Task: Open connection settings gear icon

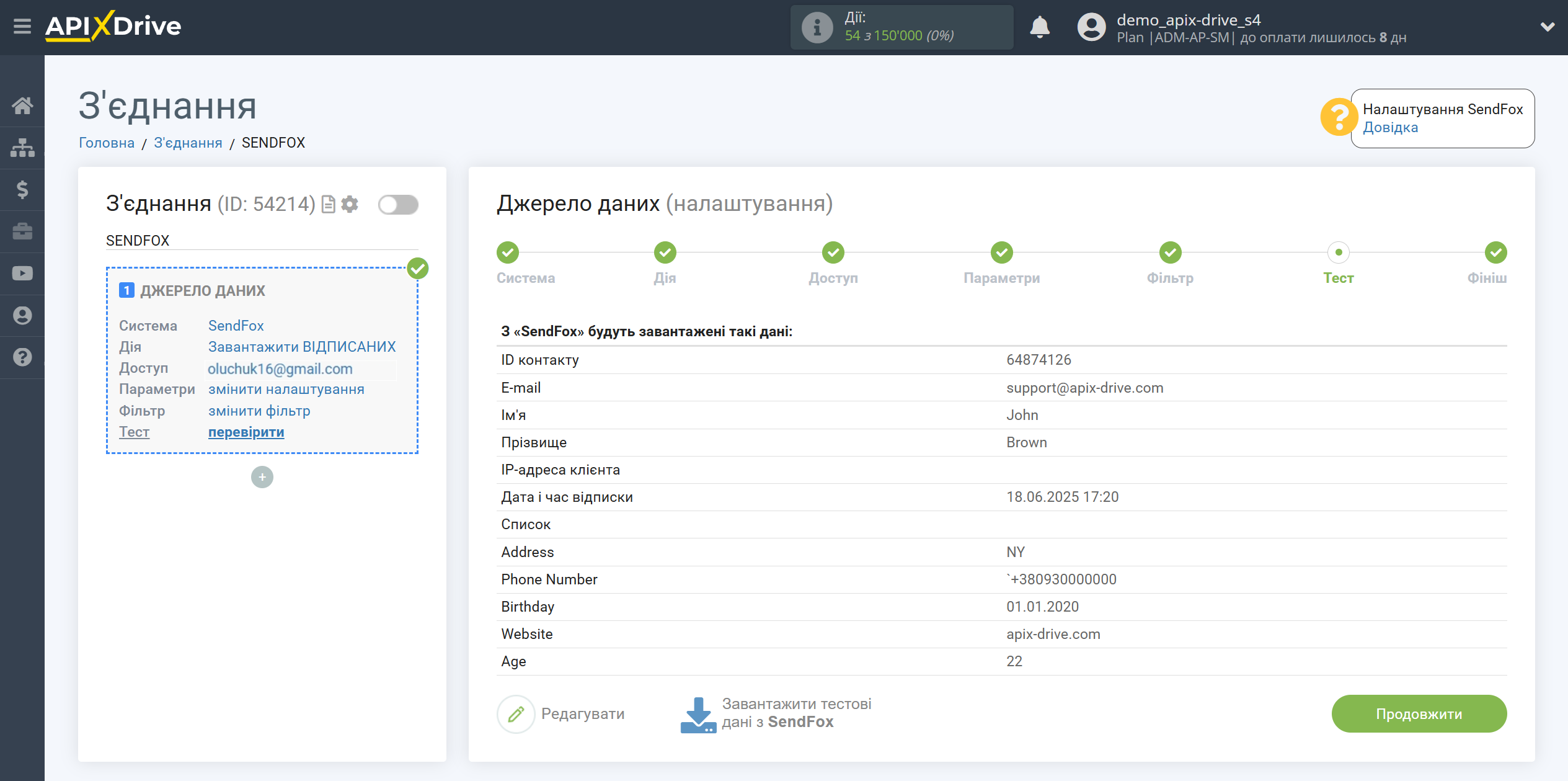Action: (350, 204)
